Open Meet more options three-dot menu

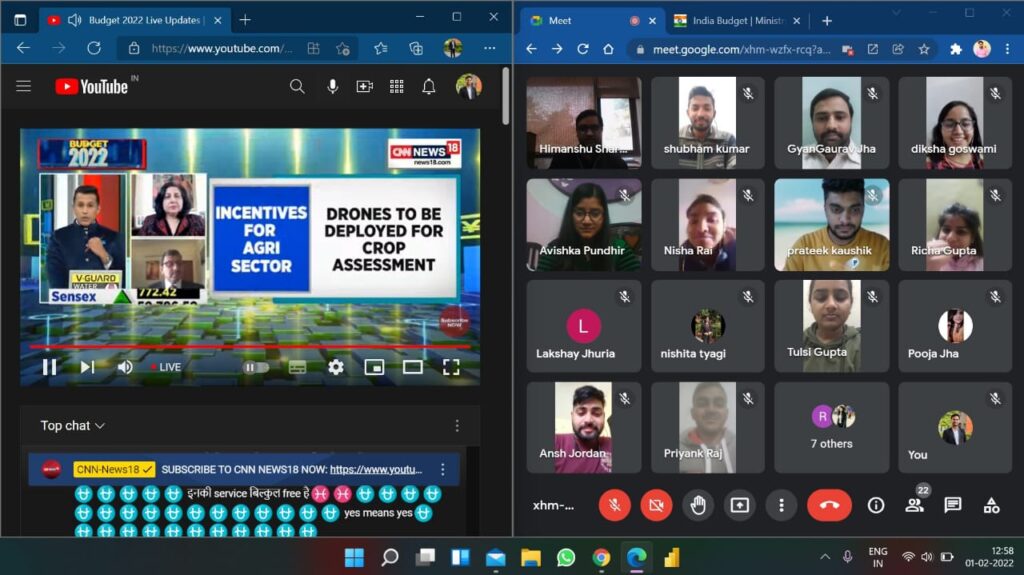coord(781,505)
